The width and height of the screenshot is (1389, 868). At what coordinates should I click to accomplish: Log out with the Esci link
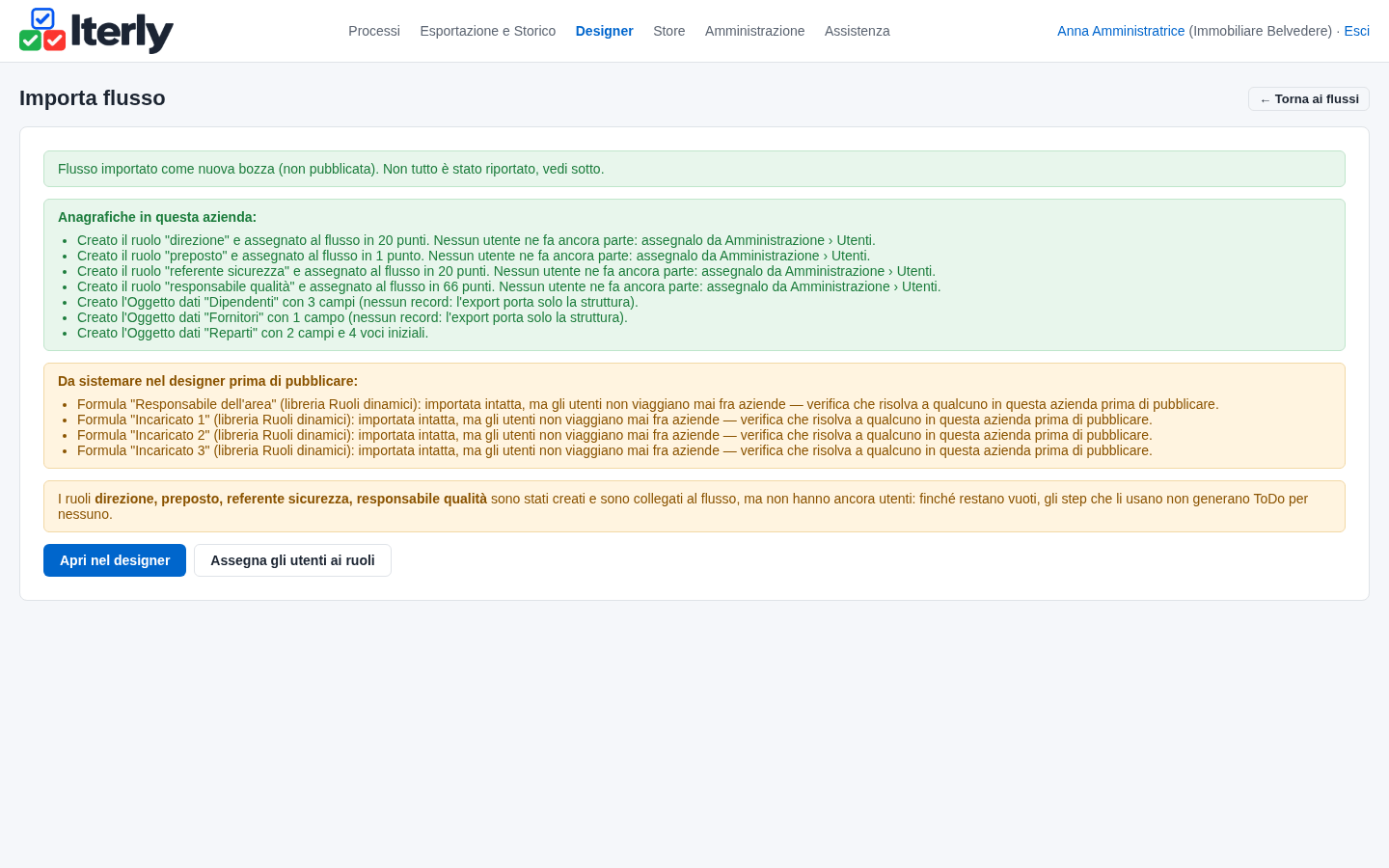(x=1357, y=31)
